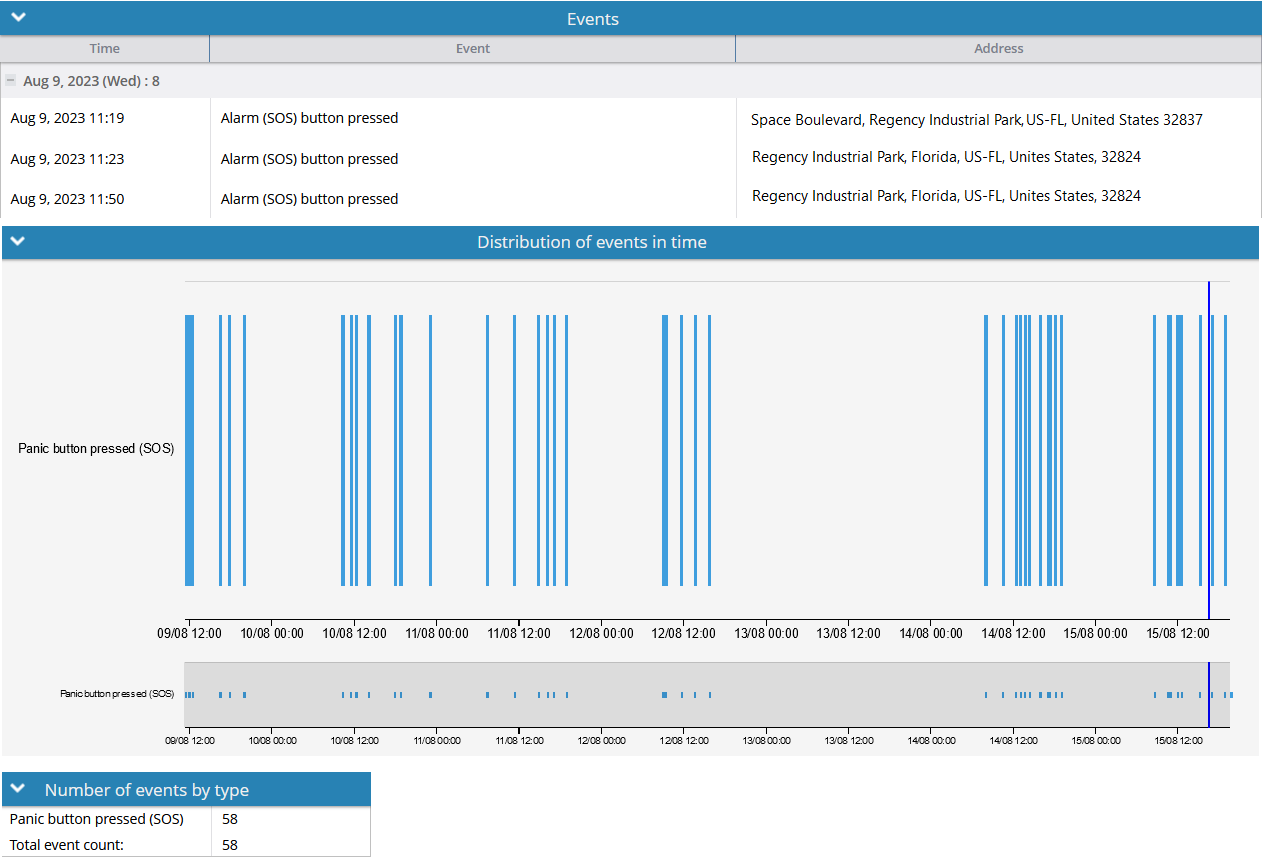Click the 13/08 00:00 main axis label
The width and height of the screenshot is (1269, 863).
766,633
